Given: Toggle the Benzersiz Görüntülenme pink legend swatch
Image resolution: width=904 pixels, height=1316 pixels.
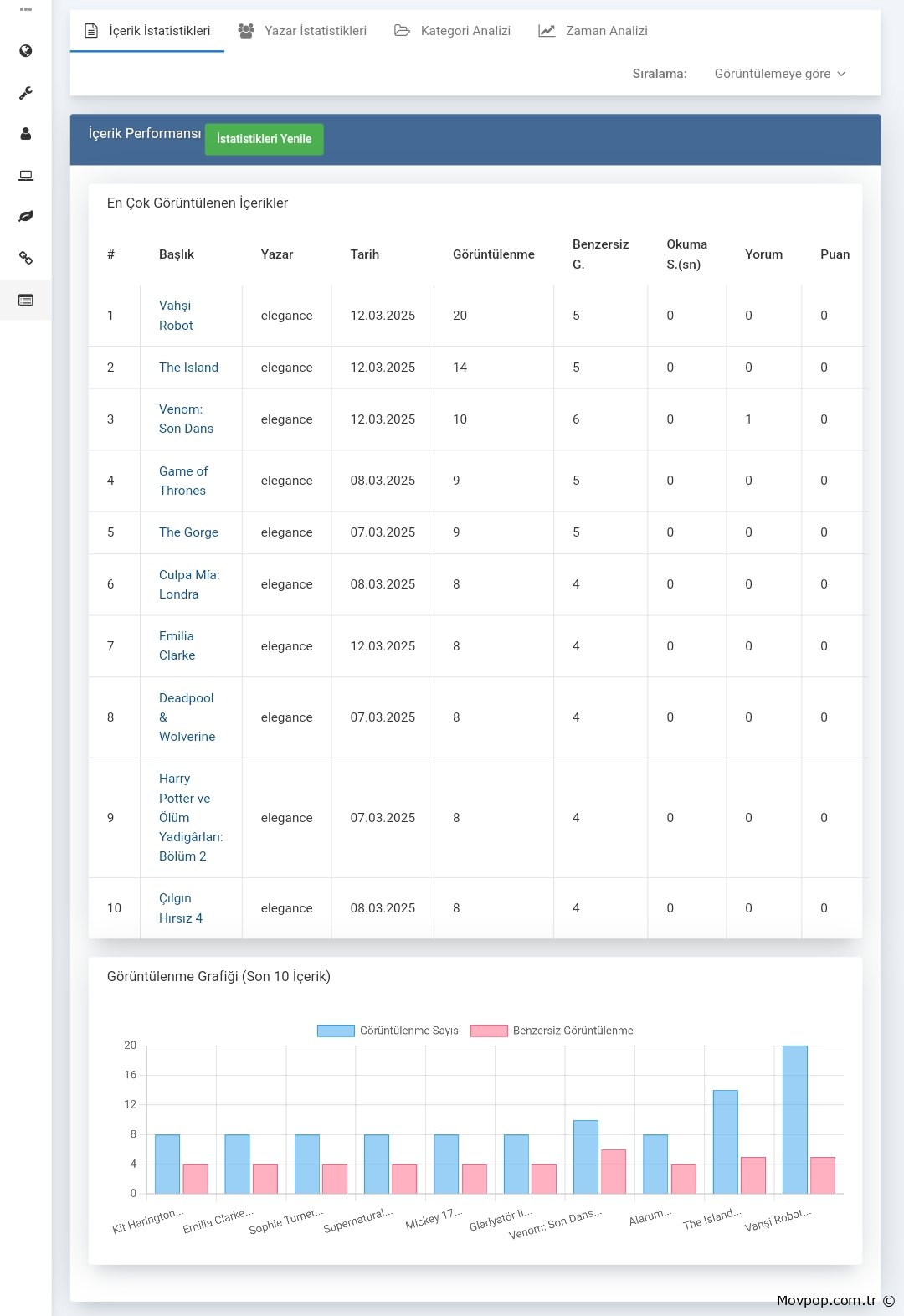Looking at the screenshot, I should pyautogui.click(x=489, y=1031).
